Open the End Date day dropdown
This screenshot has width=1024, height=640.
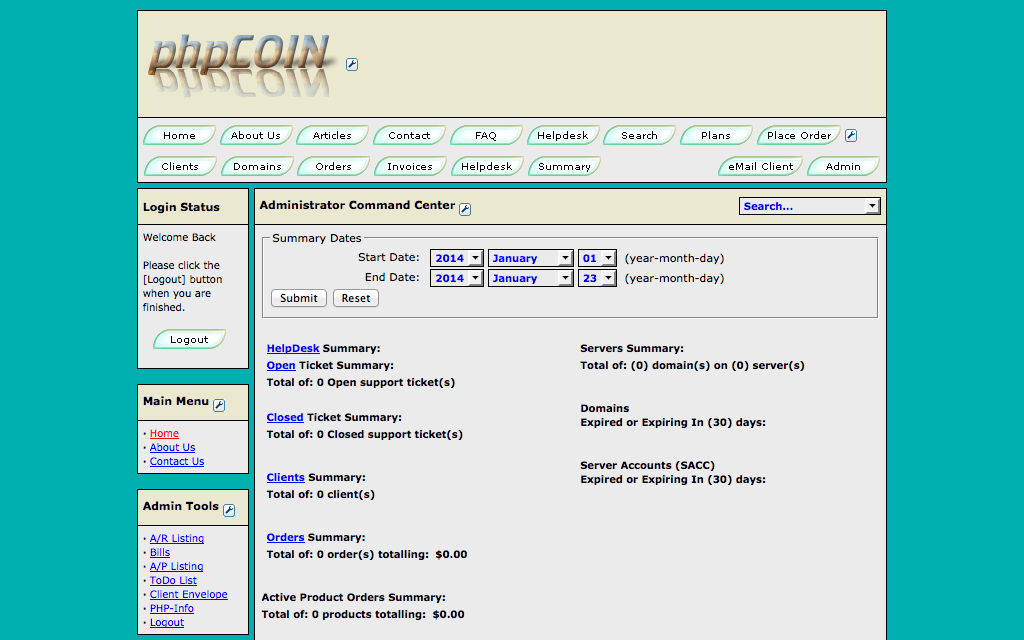597,278
